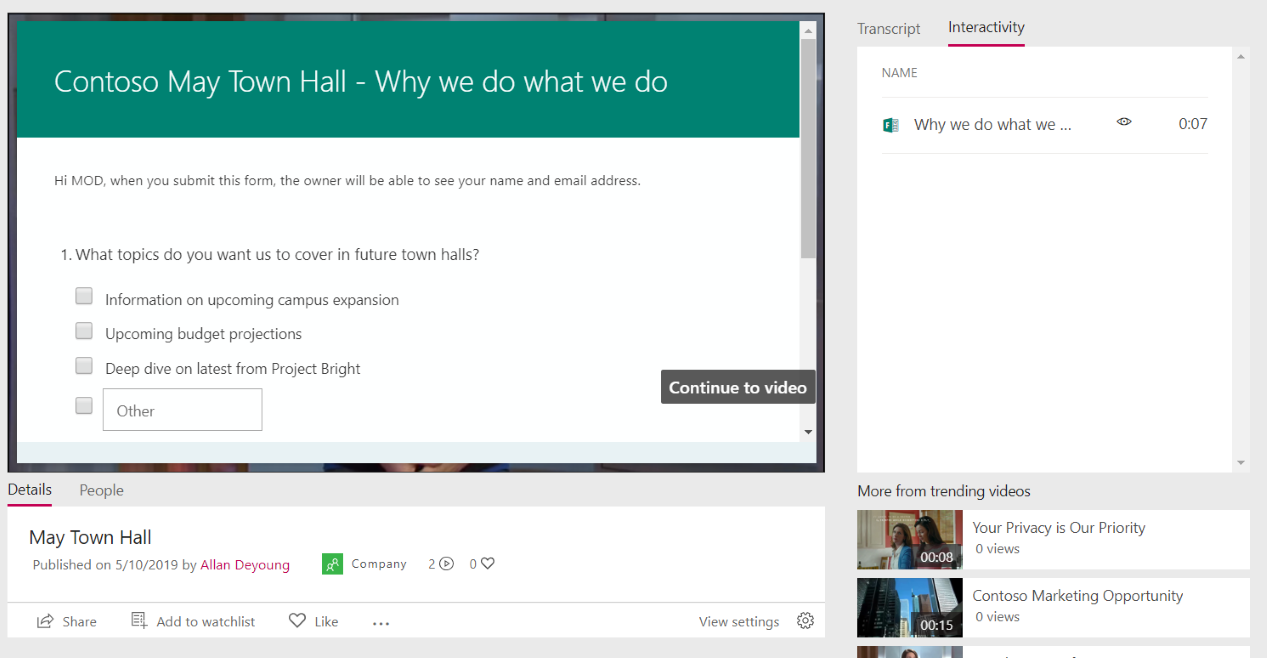Click the Like heart icon

click(295, 621)
